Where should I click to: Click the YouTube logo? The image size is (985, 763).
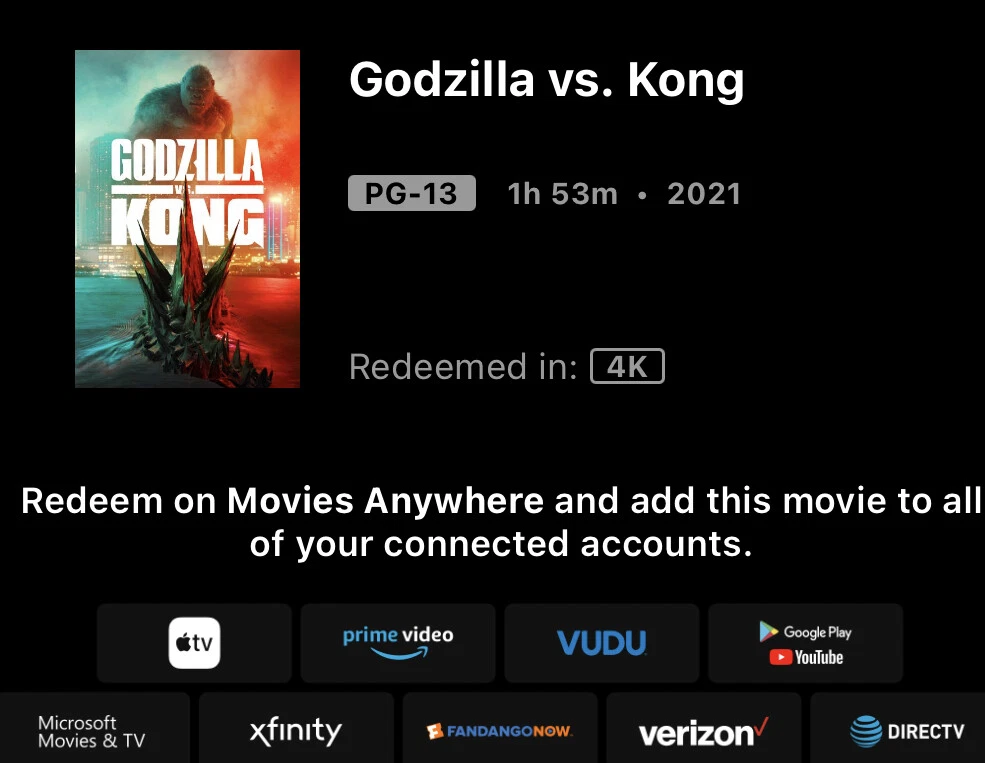[x=806, y=657]
